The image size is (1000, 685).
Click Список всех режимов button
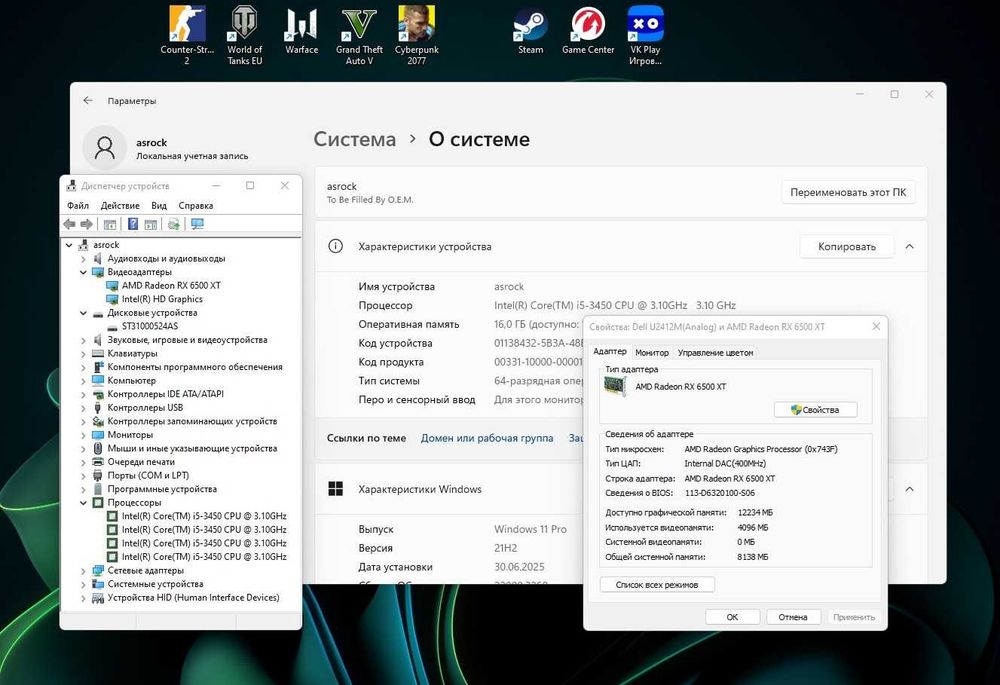click(657, 584)
